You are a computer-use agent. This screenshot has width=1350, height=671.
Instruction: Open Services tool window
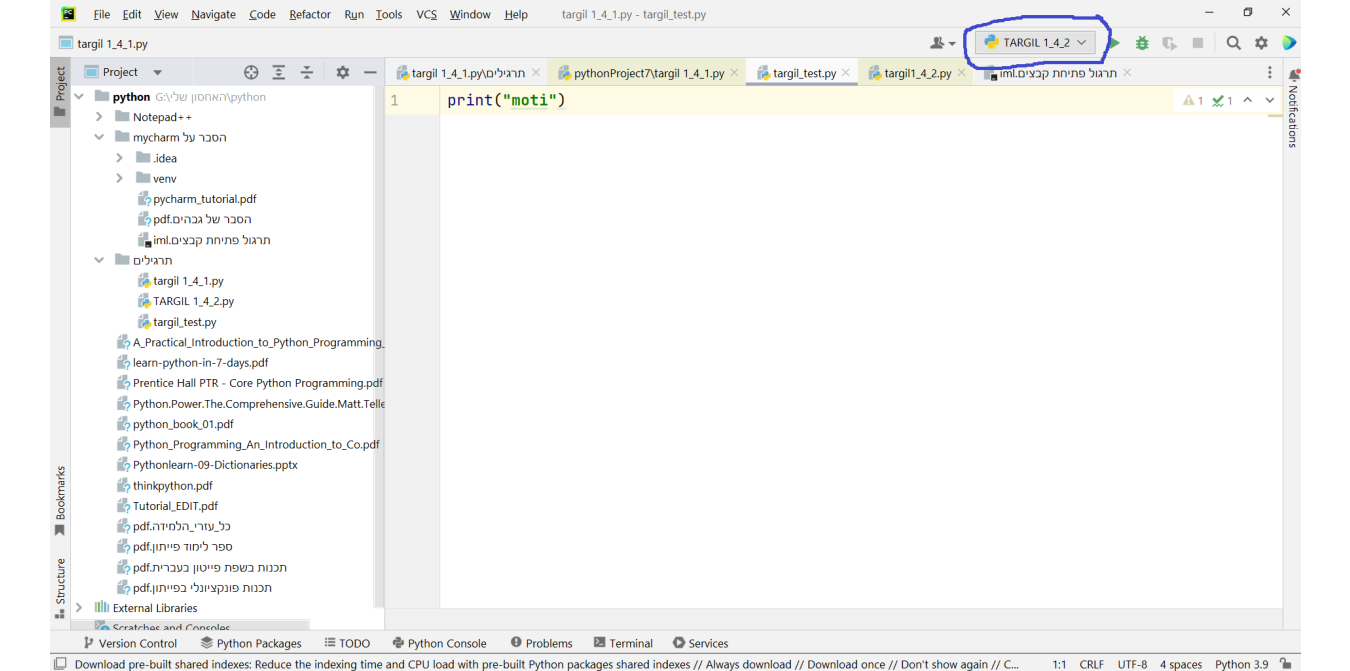(700, 643)
